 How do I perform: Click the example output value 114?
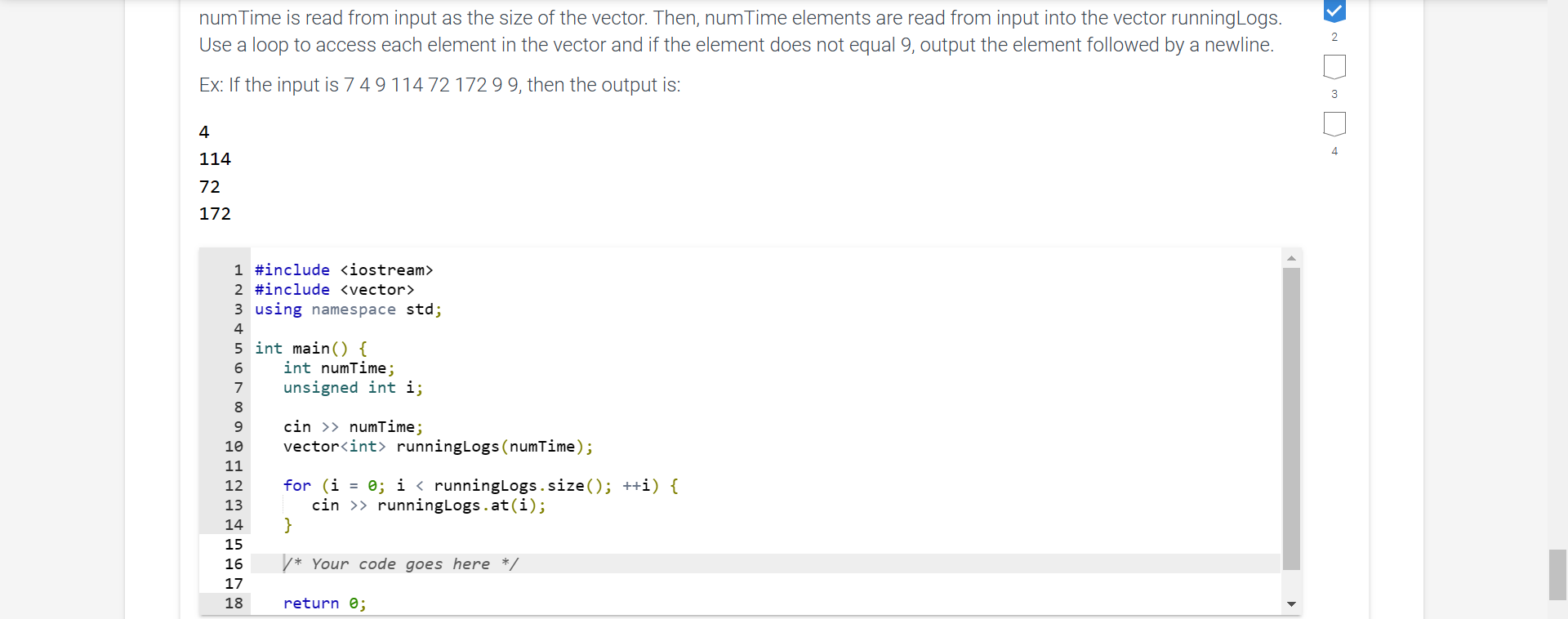coord(215,158)
